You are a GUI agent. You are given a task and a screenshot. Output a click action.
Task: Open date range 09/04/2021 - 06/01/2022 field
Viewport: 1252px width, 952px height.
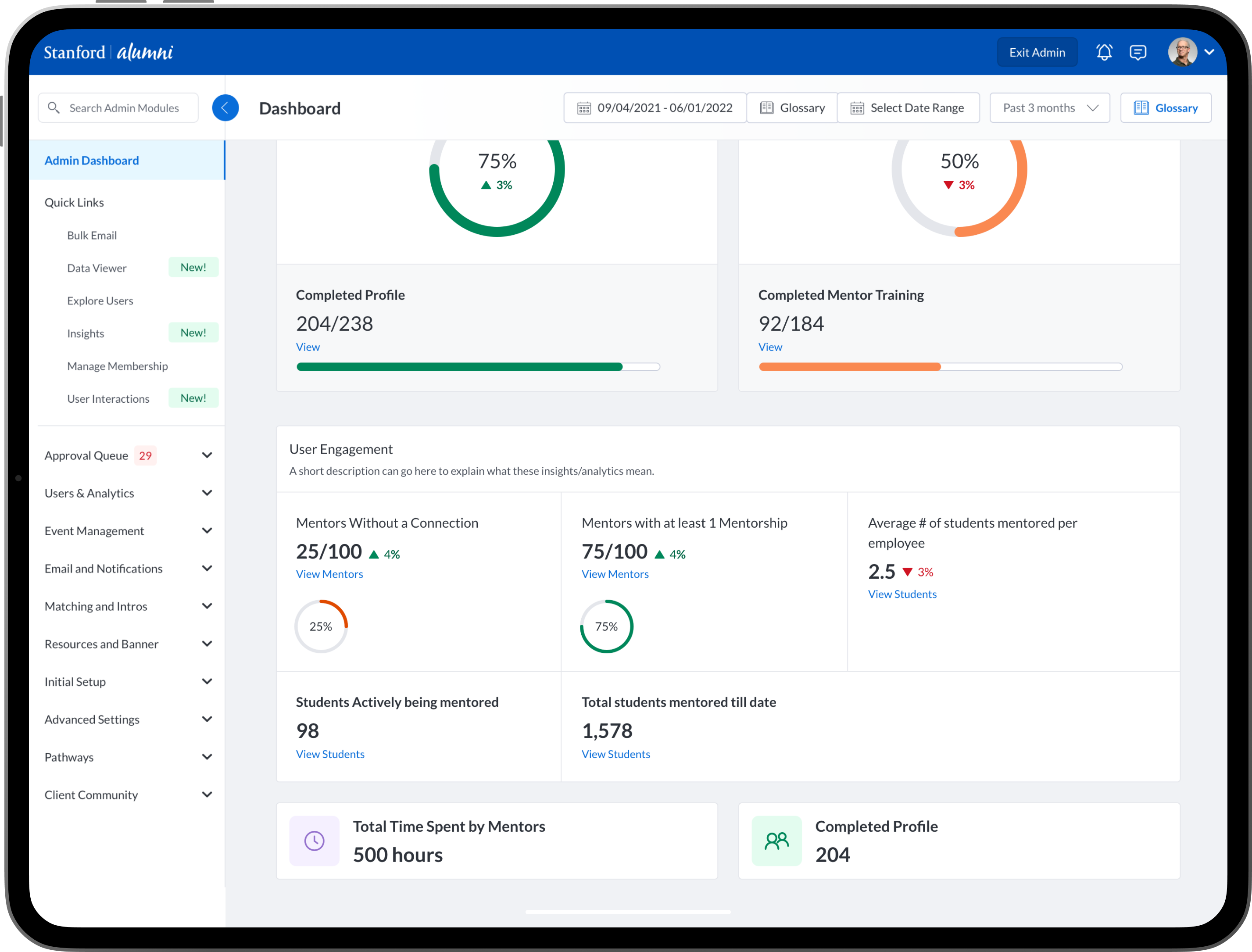pos(655,107)
